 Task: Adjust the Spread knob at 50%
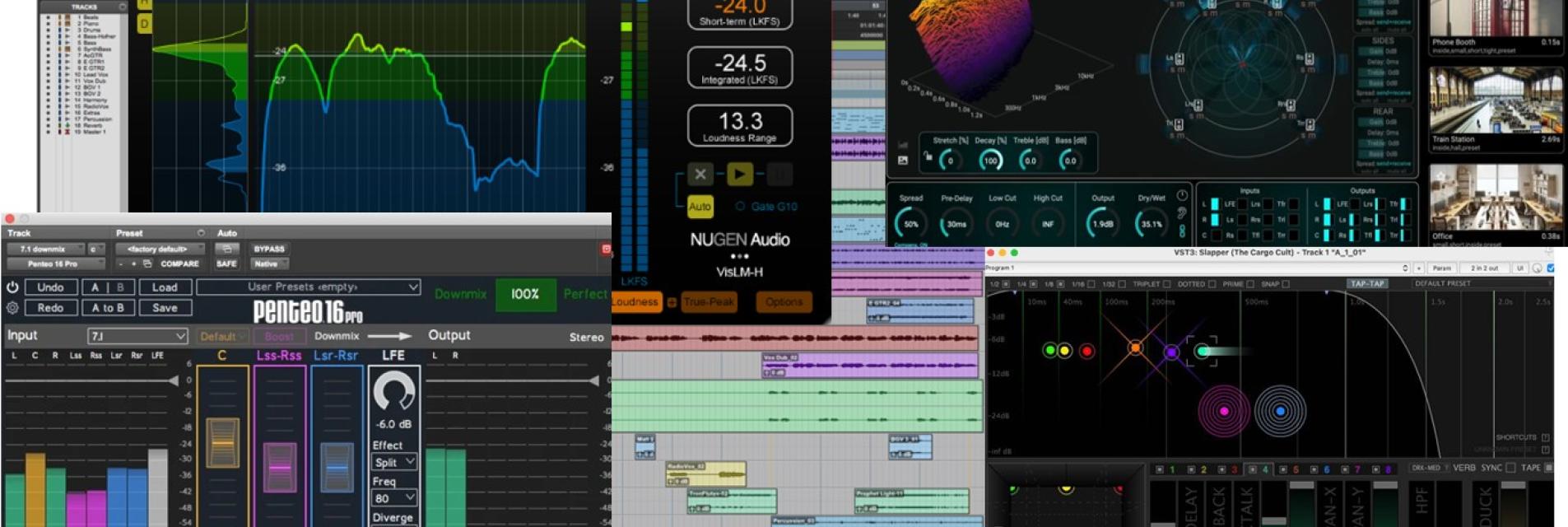(x=911, y=223)
